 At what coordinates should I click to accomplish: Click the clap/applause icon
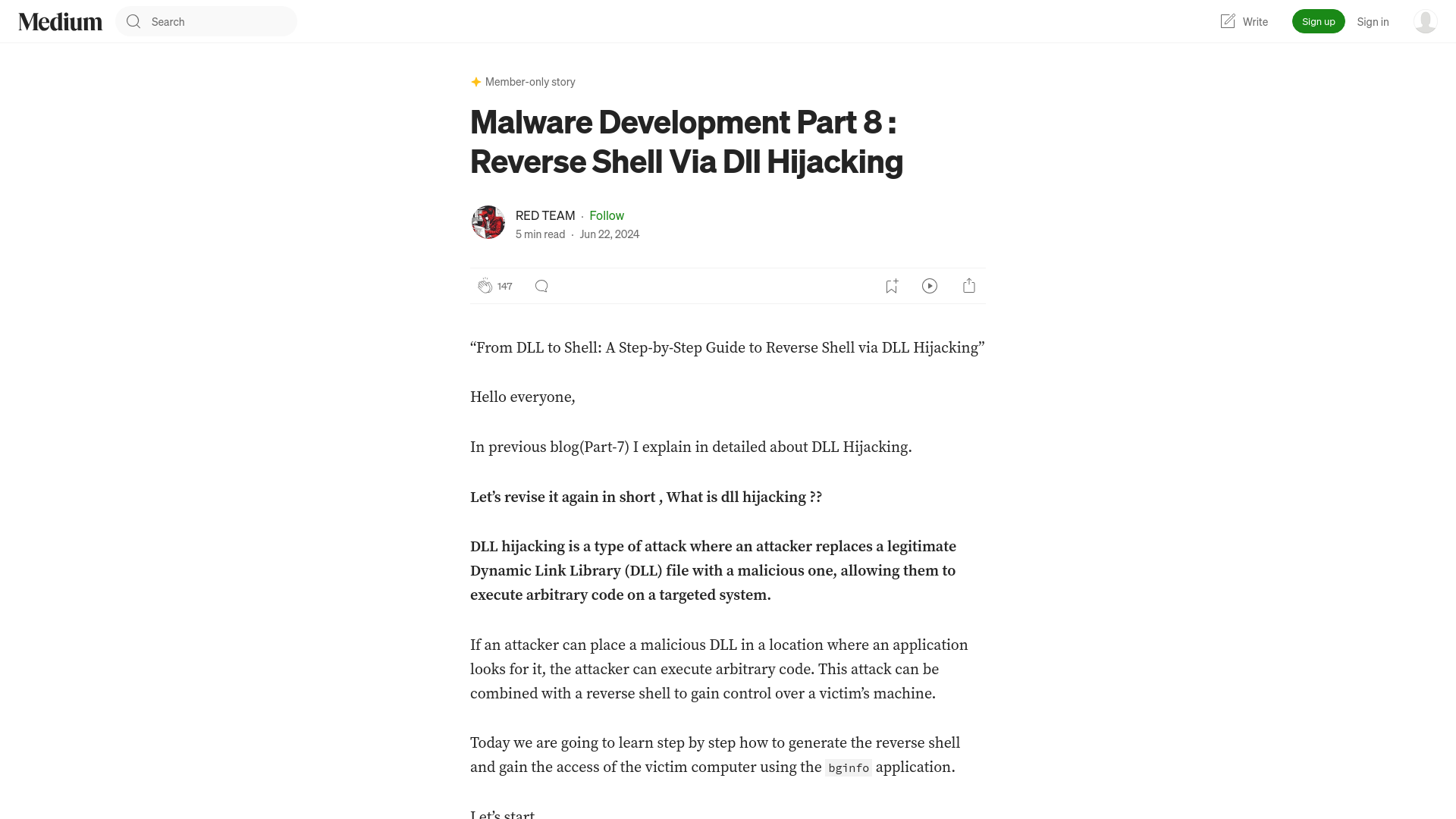[x=485, y=286]
